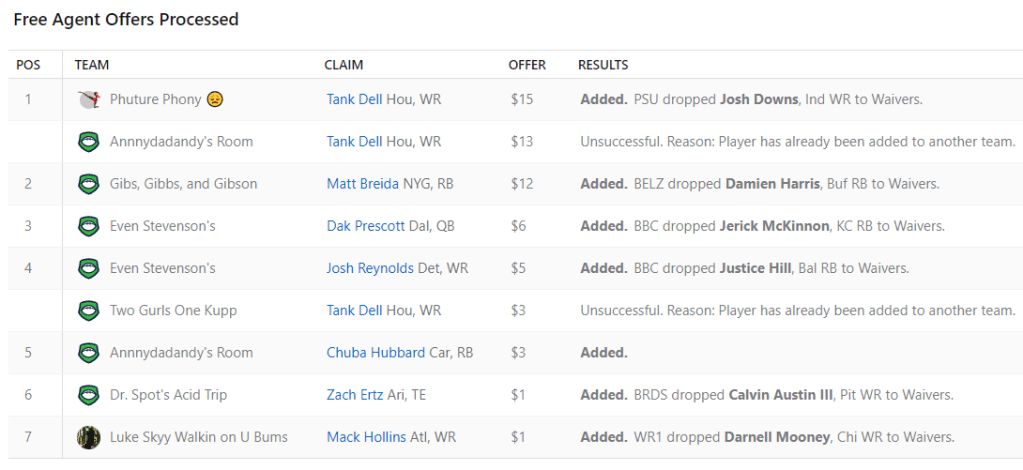Click the OFFER column header
Viewport: 1023px width, 470px height.
pos(527,65)
